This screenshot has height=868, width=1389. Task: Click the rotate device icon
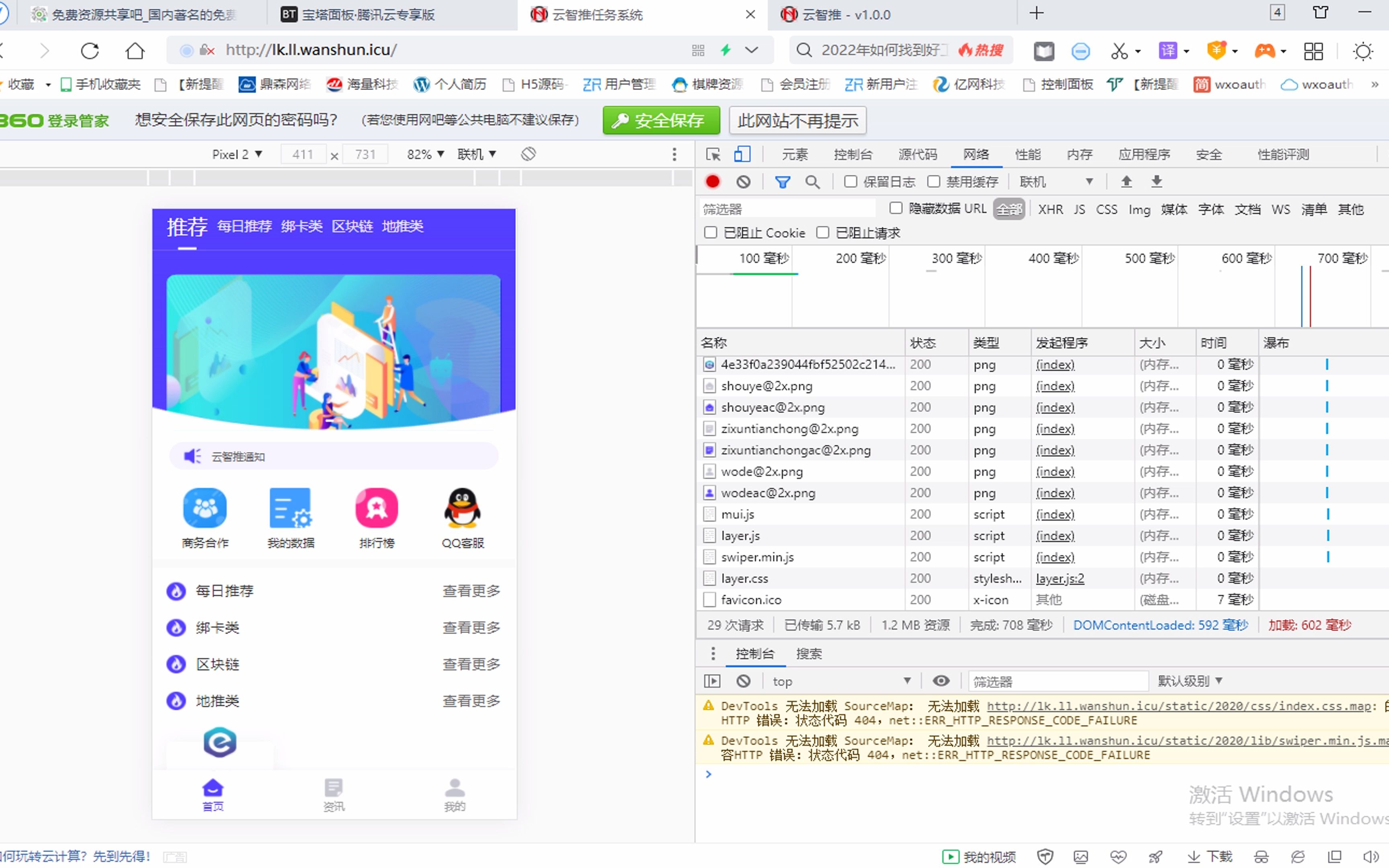coord(529,154)
